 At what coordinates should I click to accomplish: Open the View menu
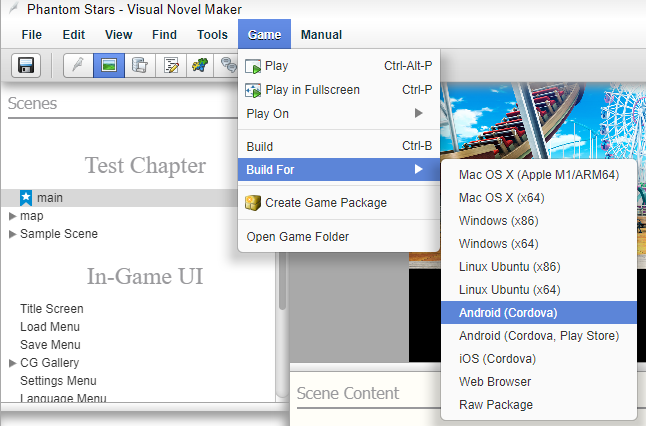click(119, 35)
